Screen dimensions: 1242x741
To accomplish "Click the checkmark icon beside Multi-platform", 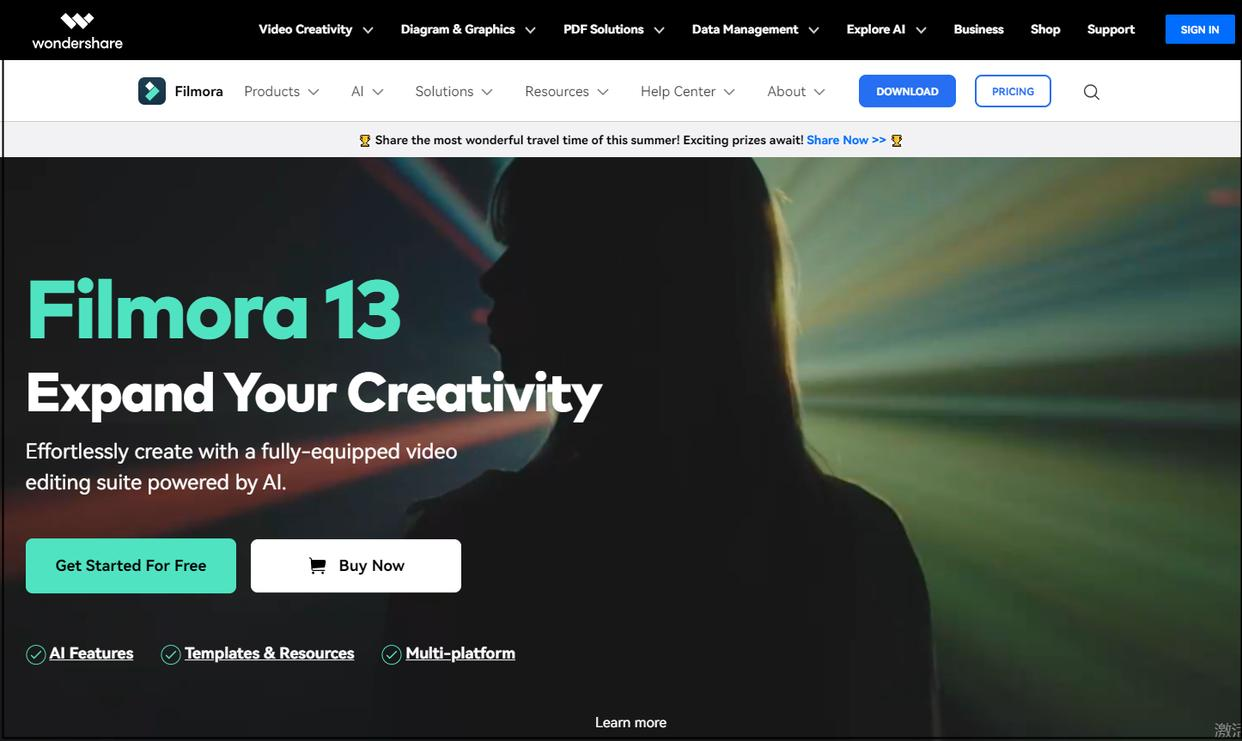I will click(392, 655).
